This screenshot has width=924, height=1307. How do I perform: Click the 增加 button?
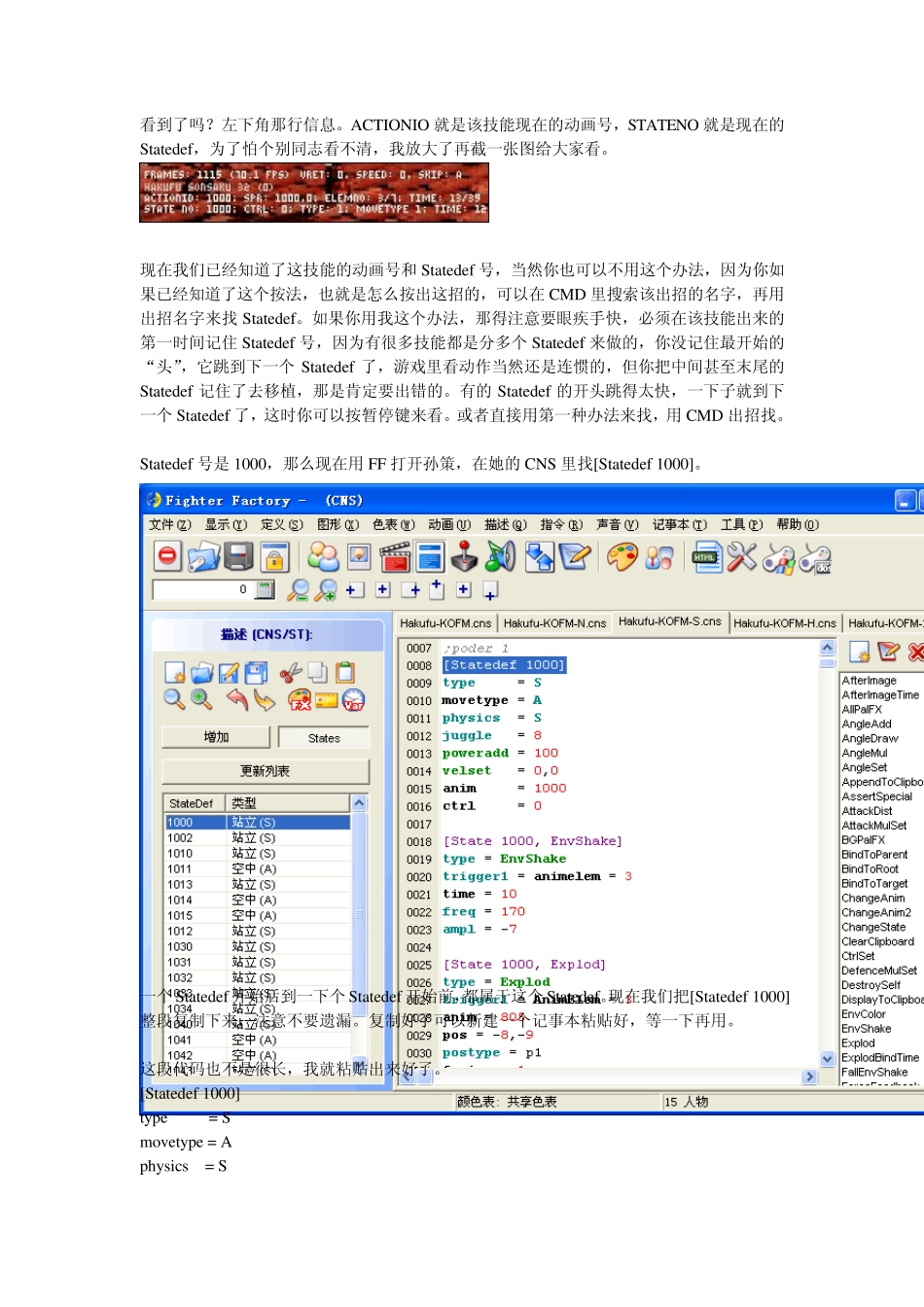[216, 737]
